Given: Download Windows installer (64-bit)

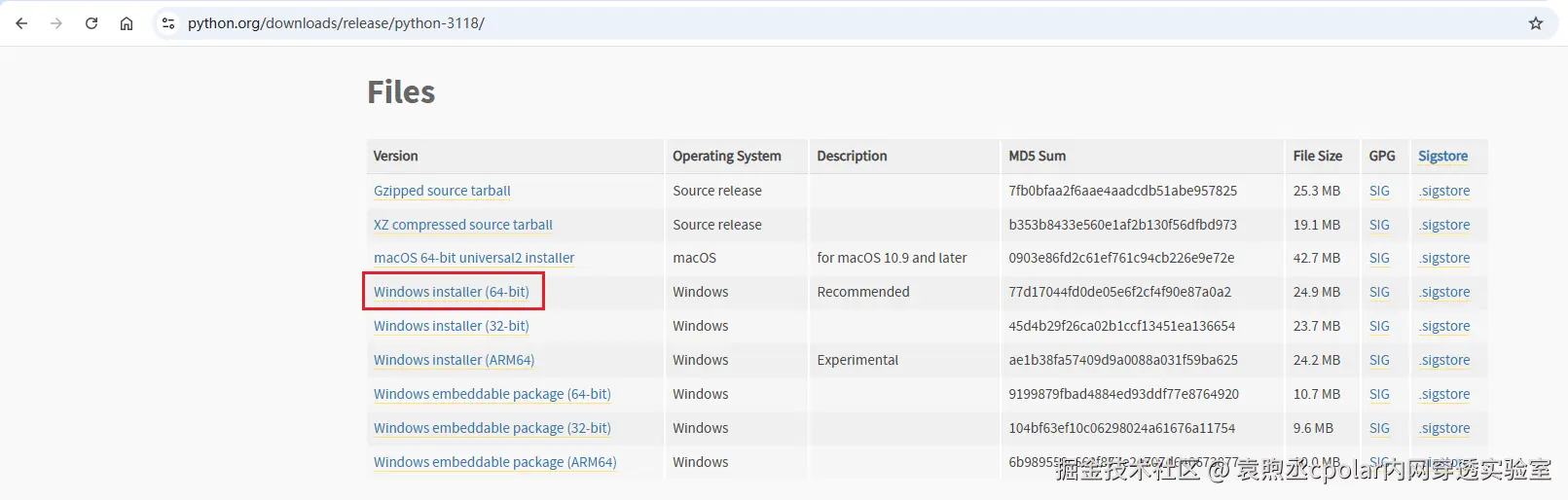Looking at the screenshot, I should [x=452, y=292].
